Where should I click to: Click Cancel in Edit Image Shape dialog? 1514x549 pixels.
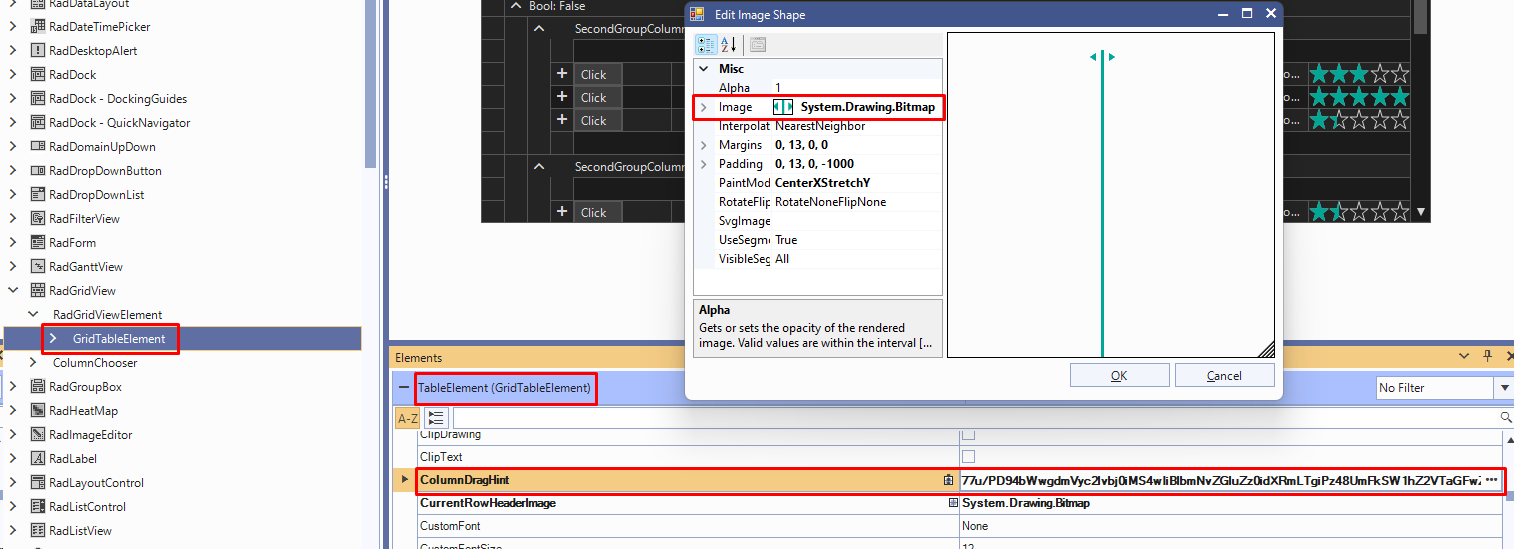pyautogui.click(x=1224, y=375)
